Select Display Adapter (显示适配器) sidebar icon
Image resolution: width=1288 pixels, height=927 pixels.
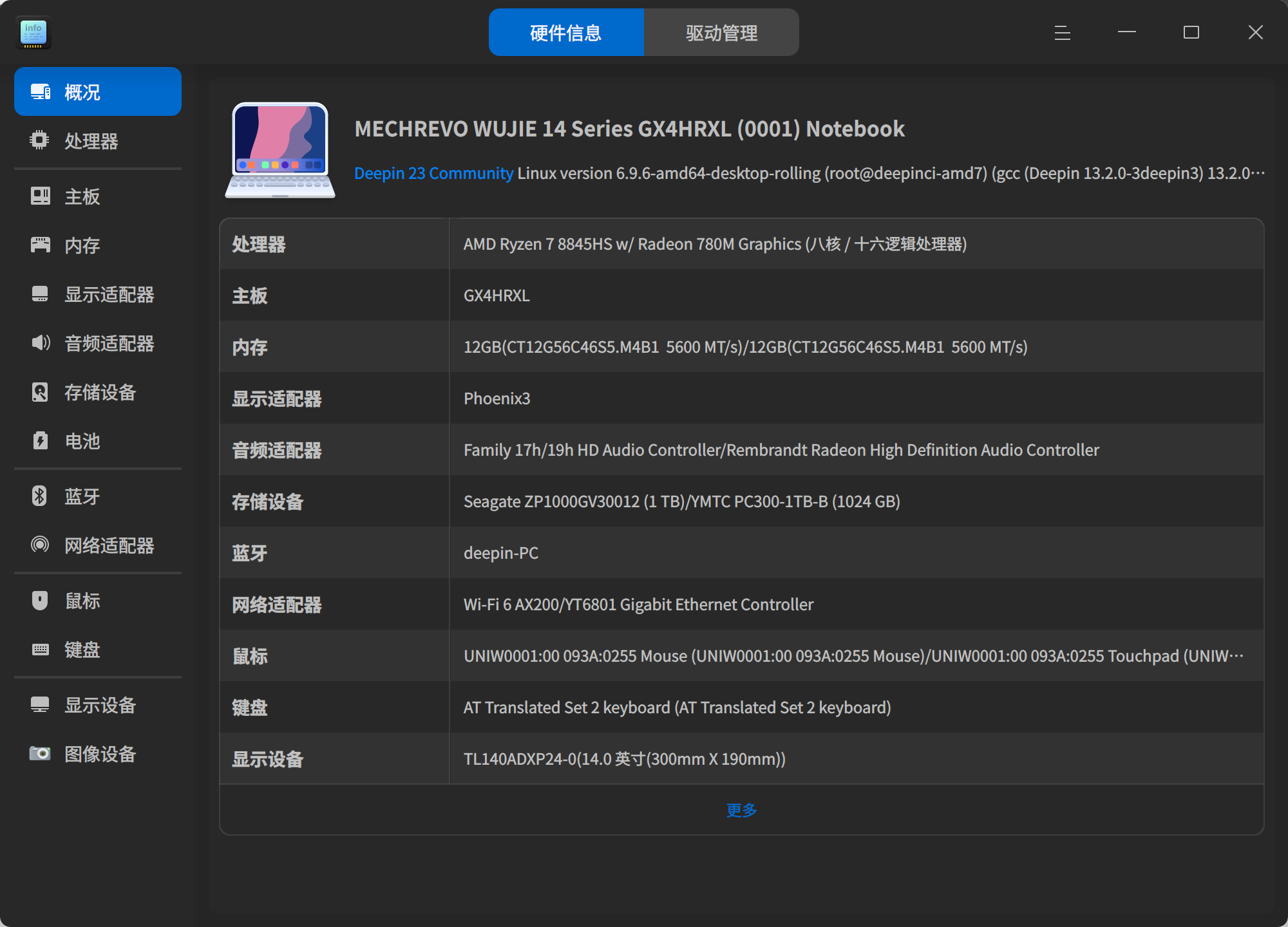pos(40,294)
